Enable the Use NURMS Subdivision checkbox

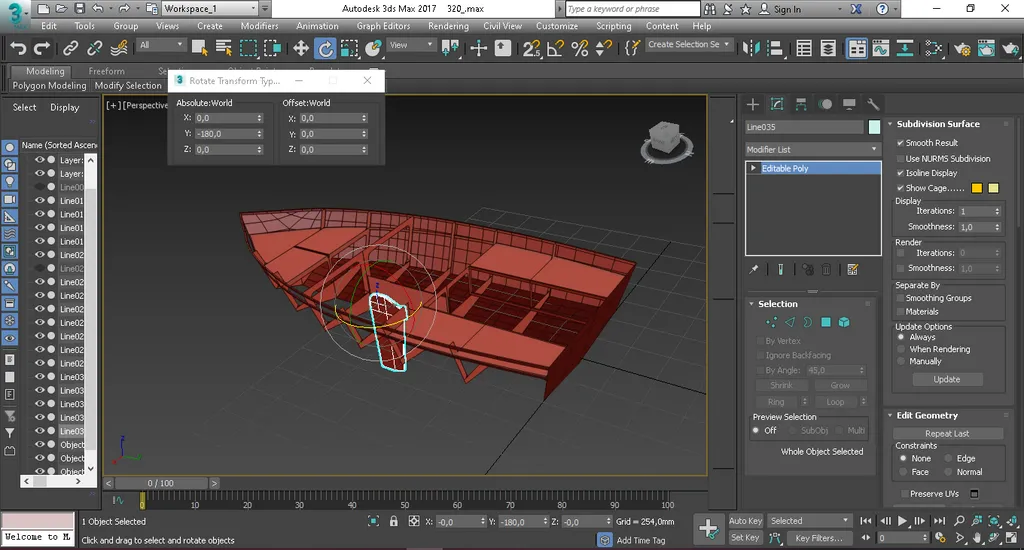tap(900, 159)
